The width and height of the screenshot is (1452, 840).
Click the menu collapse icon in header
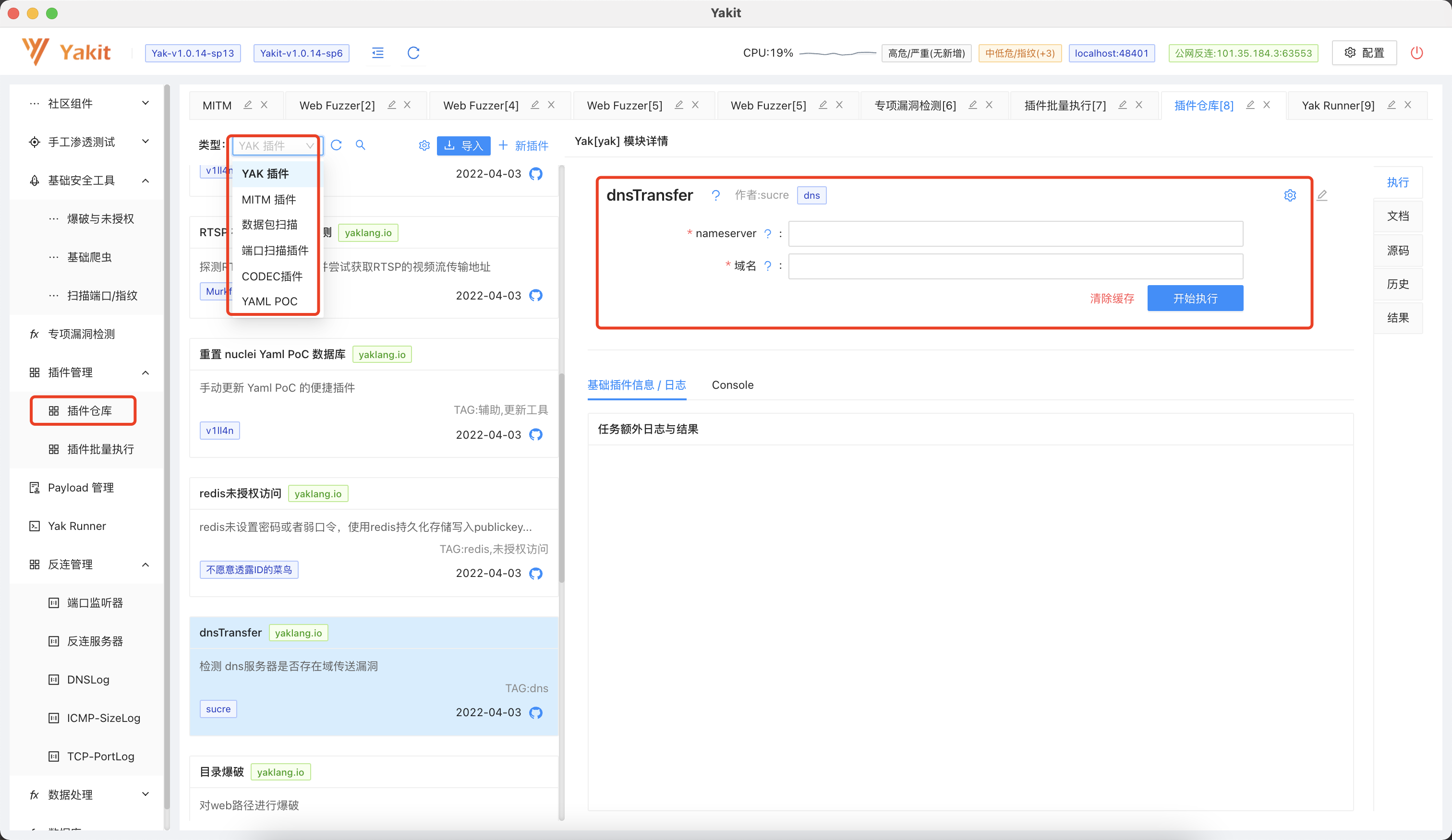pyautogui.click(x=378, y=53)
